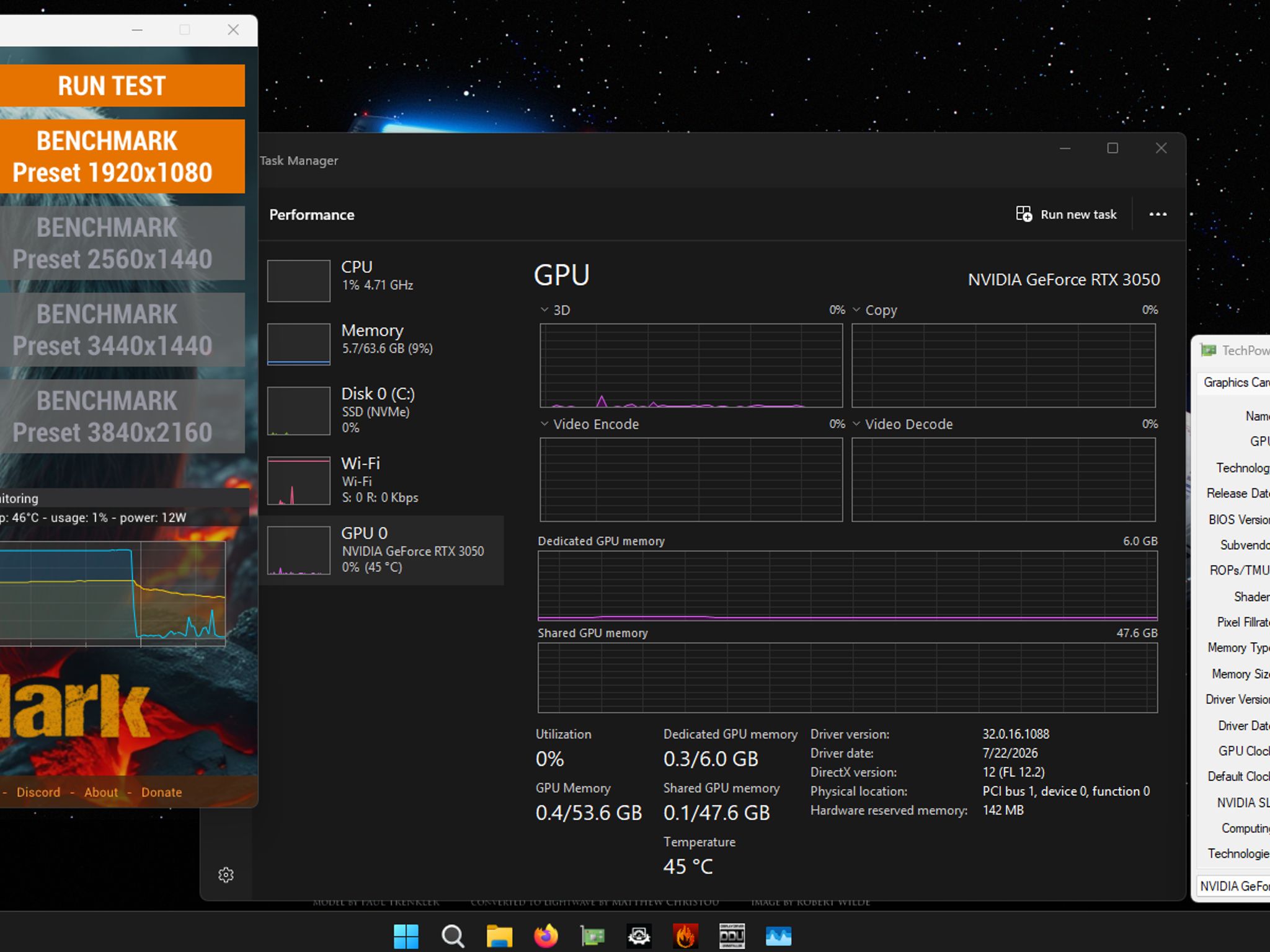
Task: Select GPU 0 performance entry
Action: pyautogui.click(x=383, y=550)
